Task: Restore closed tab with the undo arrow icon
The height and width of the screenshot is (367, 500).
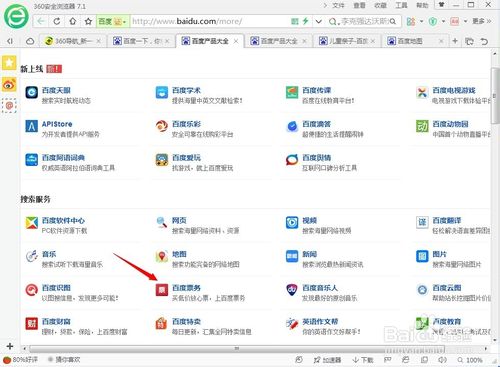Action: click(x=484, y=41)
